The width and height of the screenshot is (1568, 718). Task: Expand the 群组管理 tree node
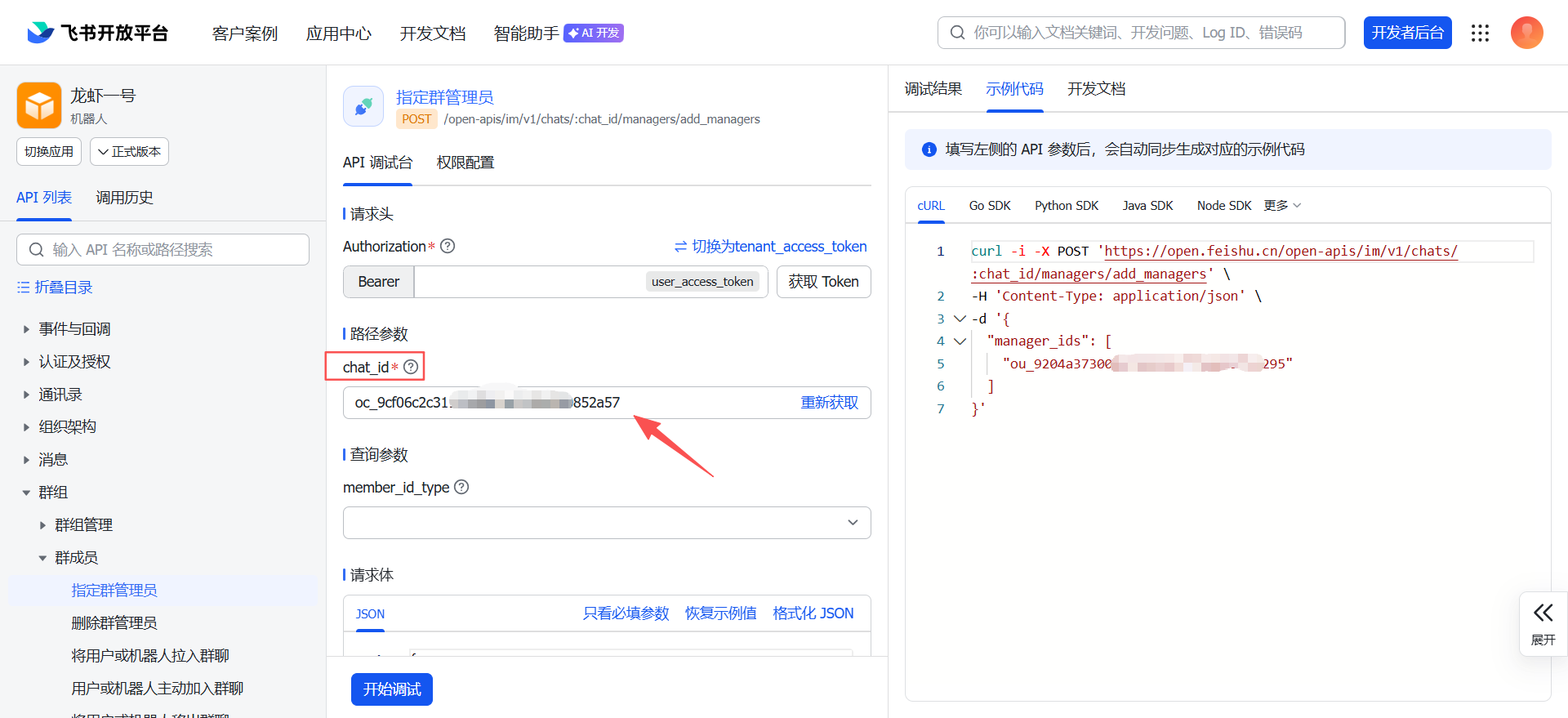coord(42,525)
